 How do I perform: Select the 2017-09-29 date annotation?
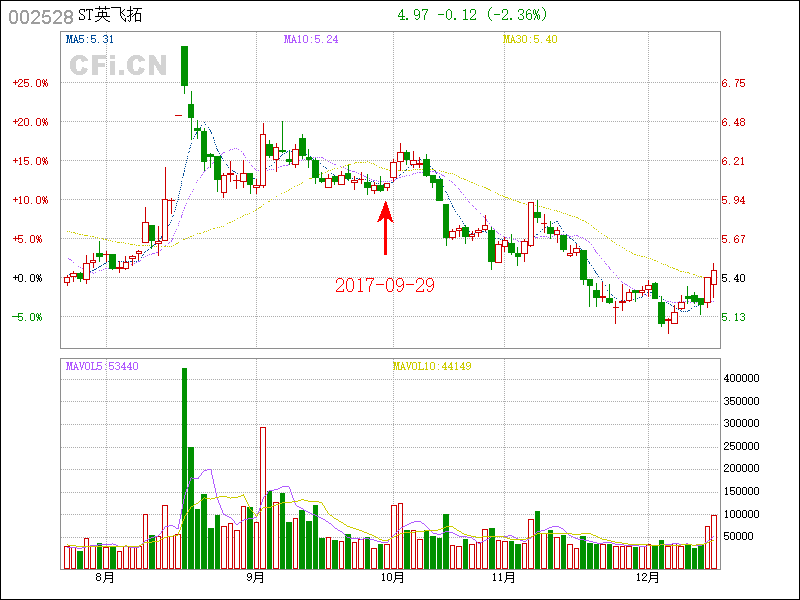(385, 285)
